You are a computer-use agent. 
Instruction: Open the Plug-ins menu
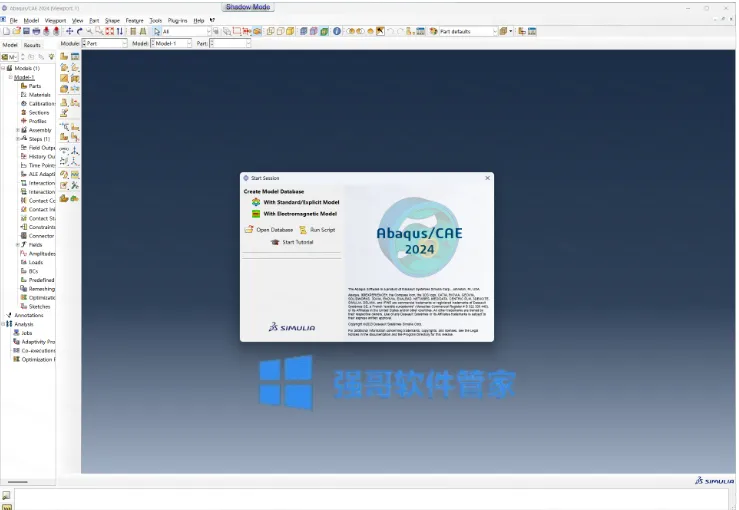click(x=177, y=21)
